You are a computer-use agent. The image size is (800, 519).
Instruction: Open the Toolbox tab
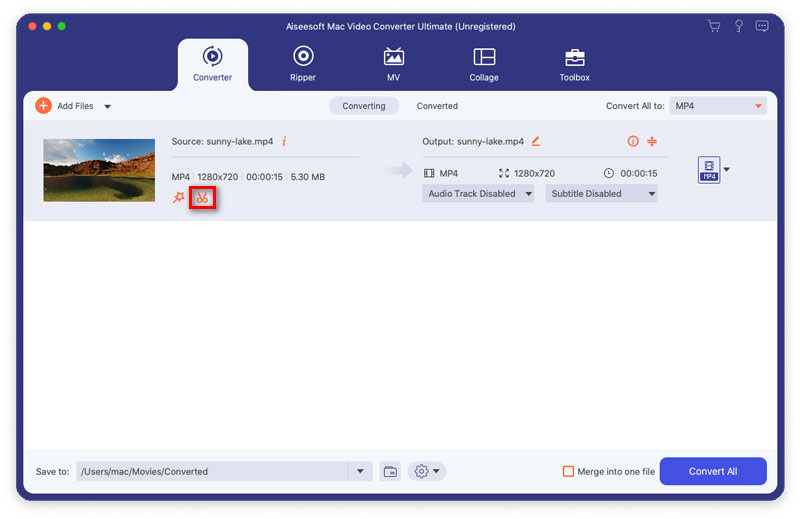[574, 64]
